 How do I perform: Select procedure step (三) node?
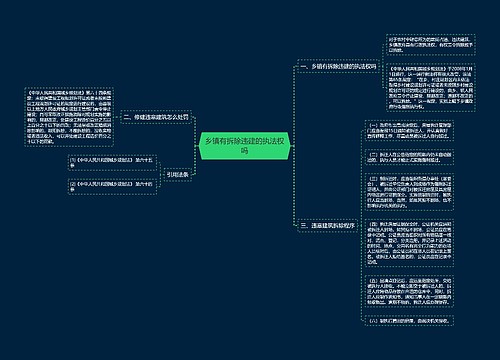point(409,192)
